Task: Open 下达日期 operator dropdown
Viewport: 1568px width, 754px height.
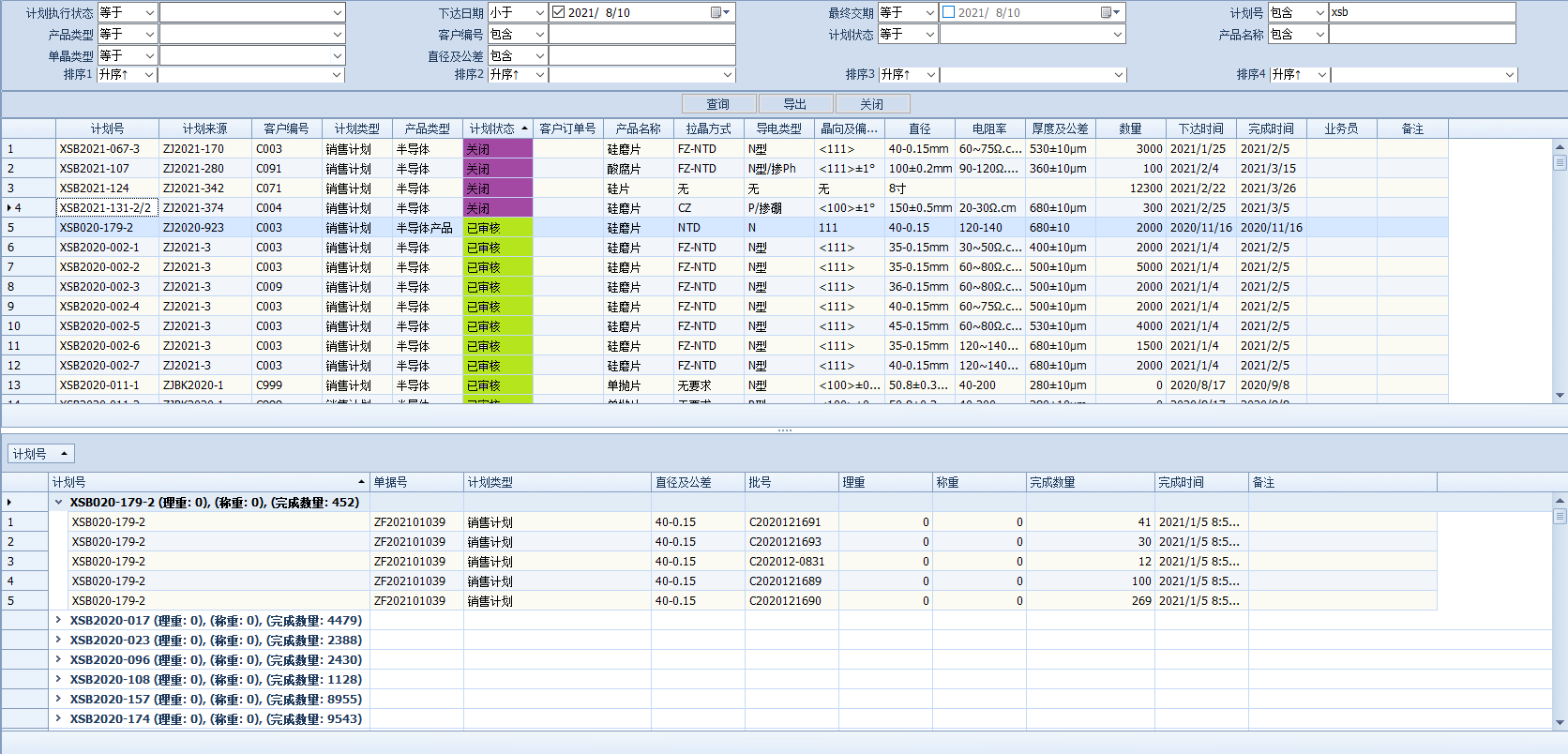Action: [x=540, y=12]
